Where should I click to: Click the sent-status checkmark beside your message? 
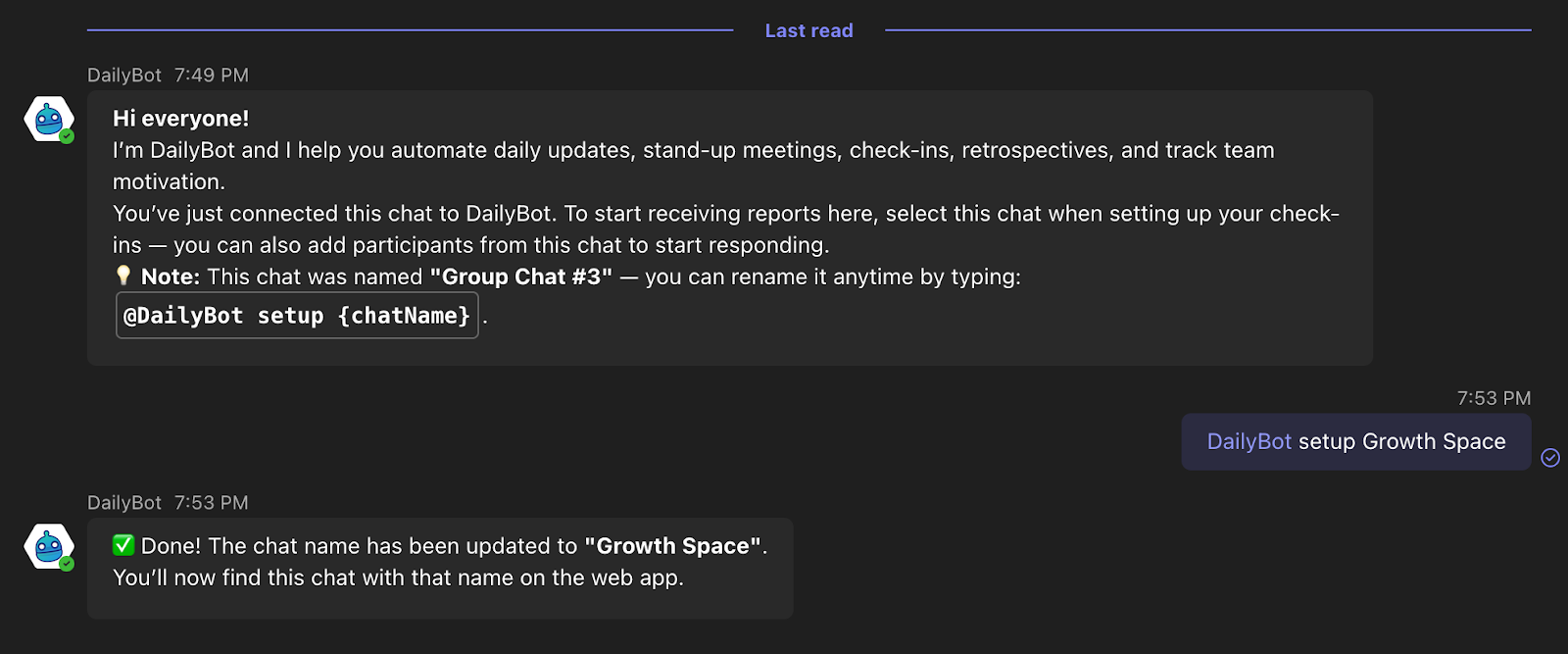click(1550, 457)
